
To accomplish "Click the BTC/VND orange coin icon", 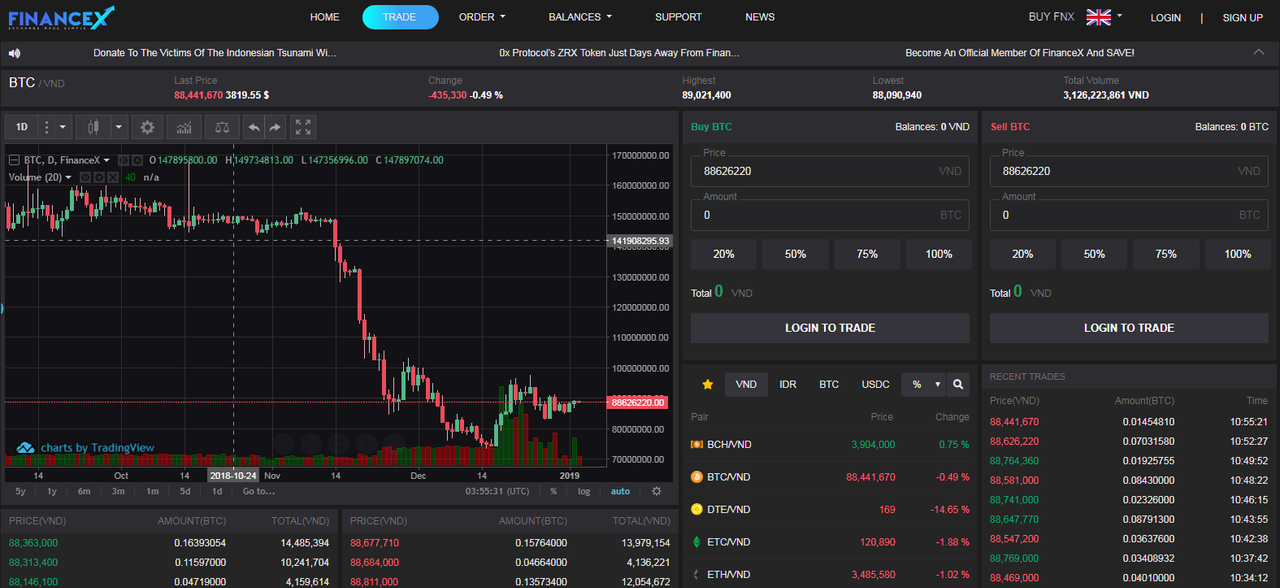I will click(x=697, y=477).
